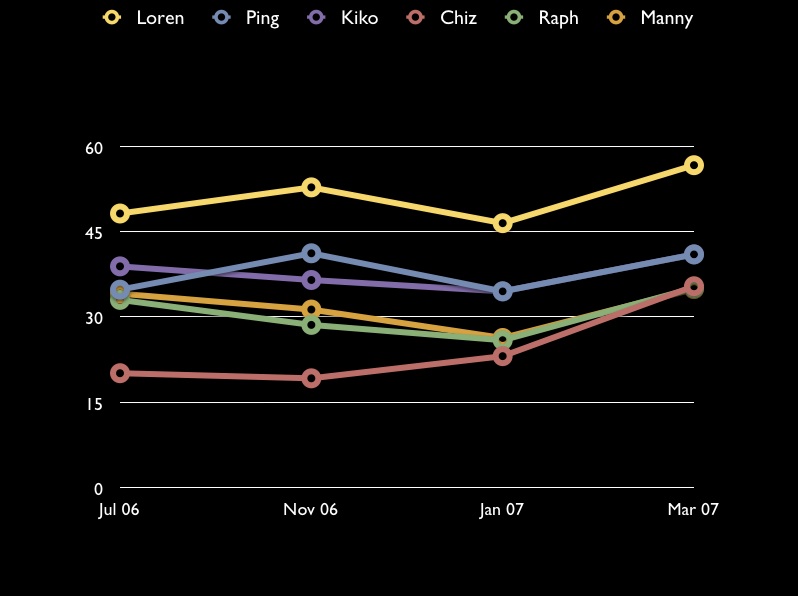Click the green Raph legend marker
This screenshot has width=798, height=596.
[514, 17]
